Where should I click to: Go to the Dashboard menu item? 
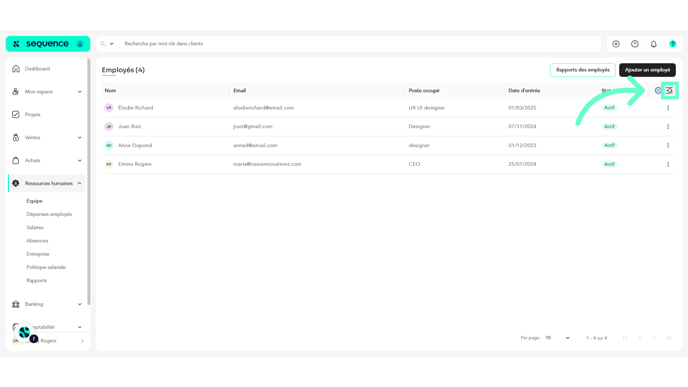point(37,69)
